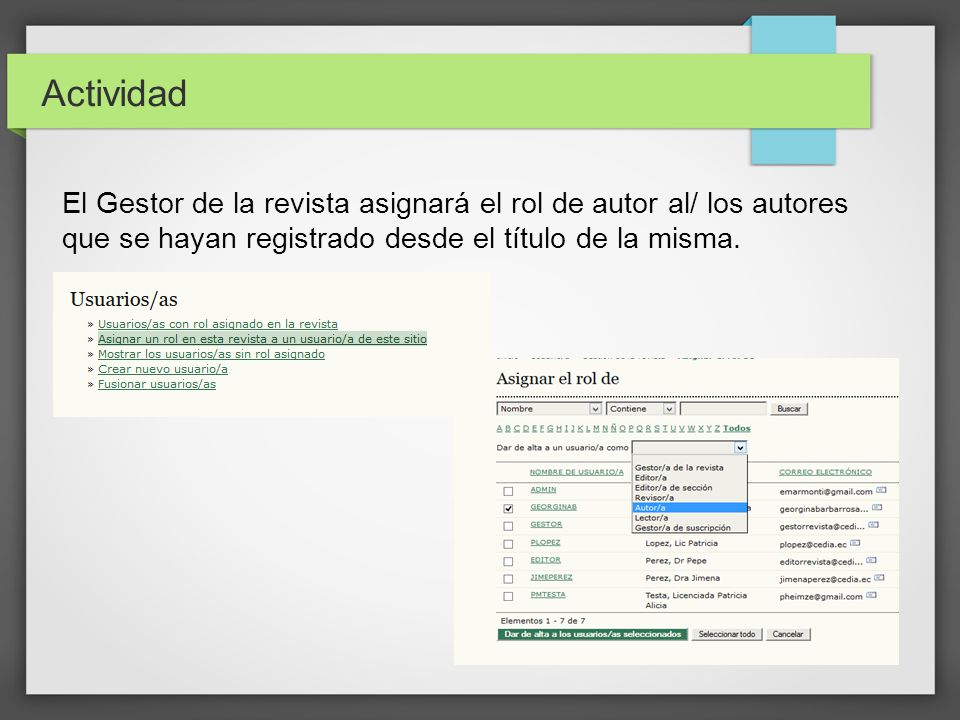Open the Contiene match type dropdown
The width and height of the screenshot is (960, 720).
coord(640,408)
